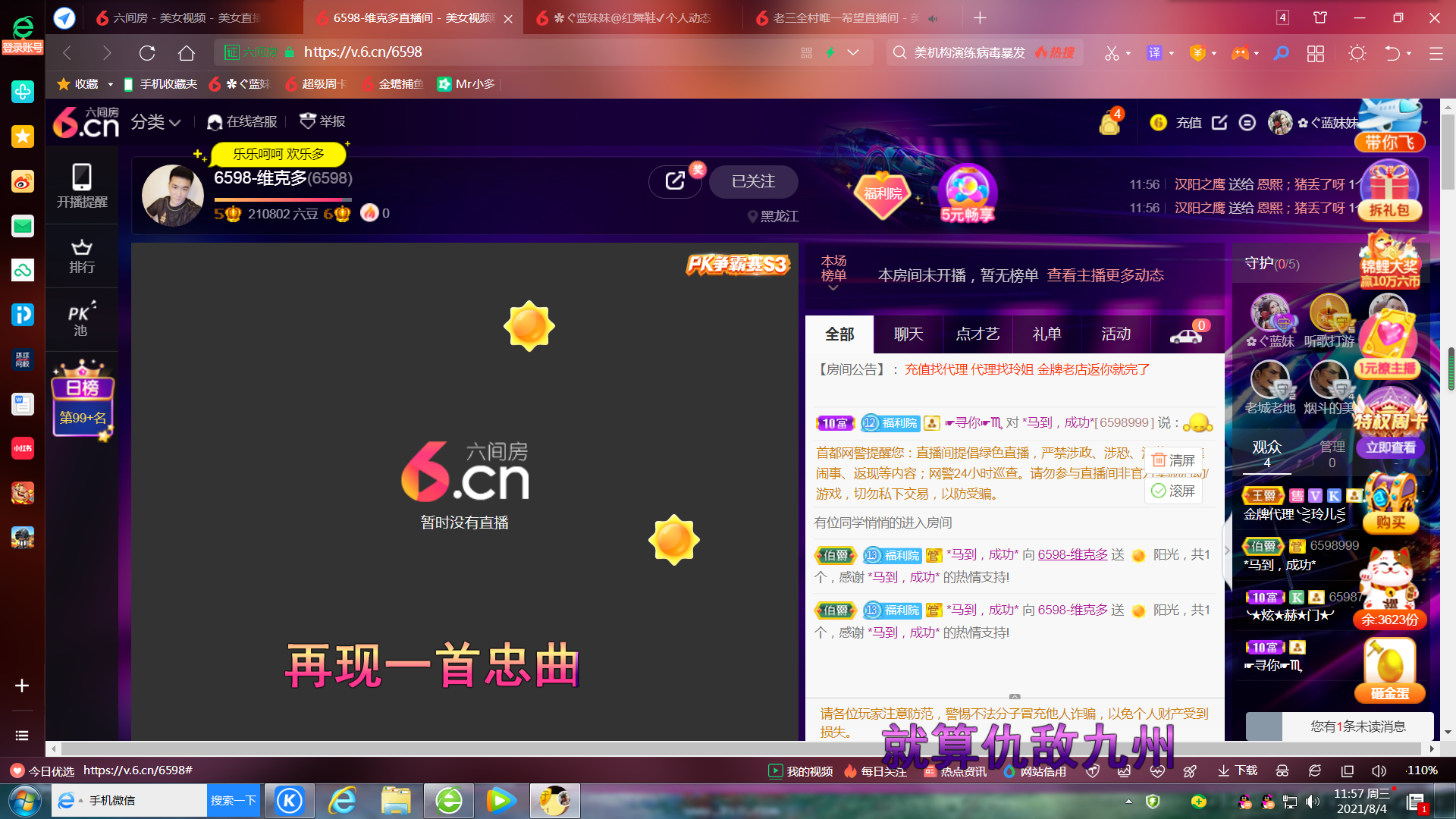Click the 充值 recharge link
The image size is (1456, 819).
point(1188,122)
